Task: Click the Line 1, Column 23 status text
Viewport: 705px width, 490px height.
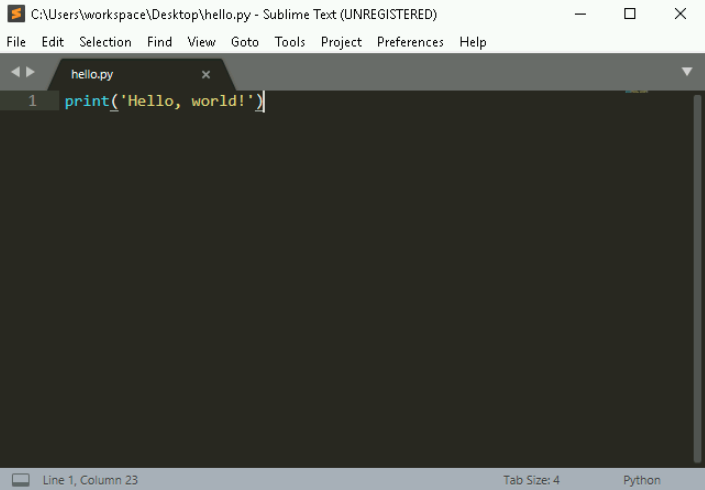Action: [90, 480]
